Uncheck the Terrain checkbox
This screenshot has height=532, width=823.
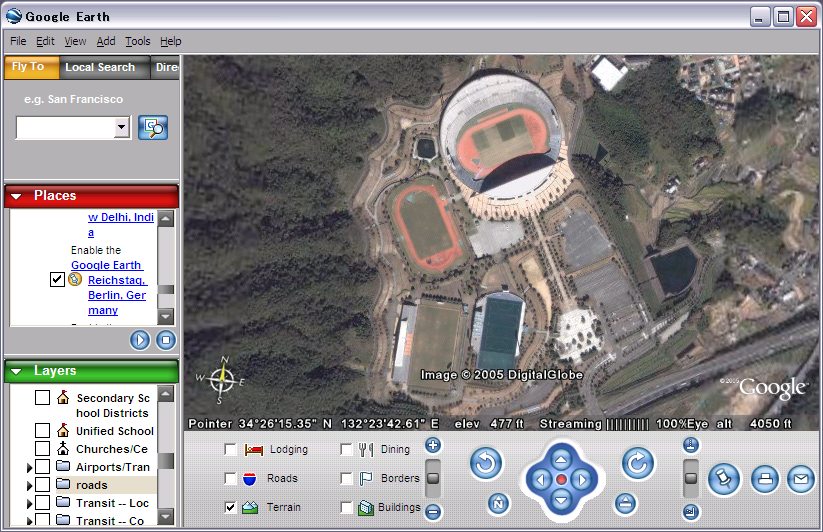click(x=231, y=507)
